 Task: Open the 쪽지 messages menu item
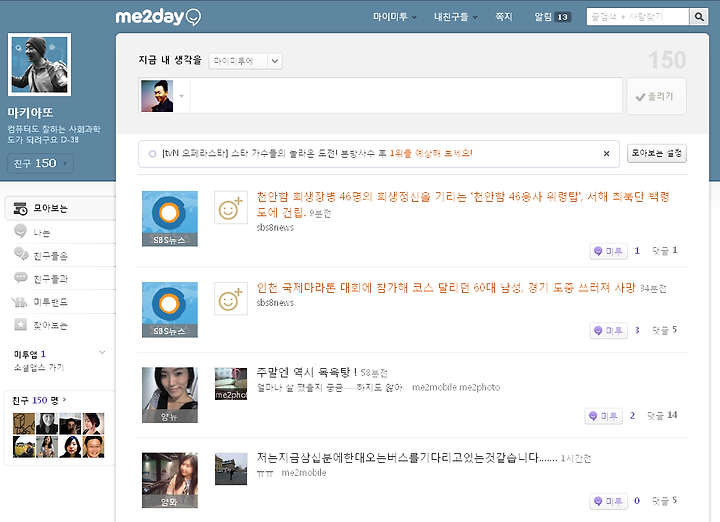point(503,17)
